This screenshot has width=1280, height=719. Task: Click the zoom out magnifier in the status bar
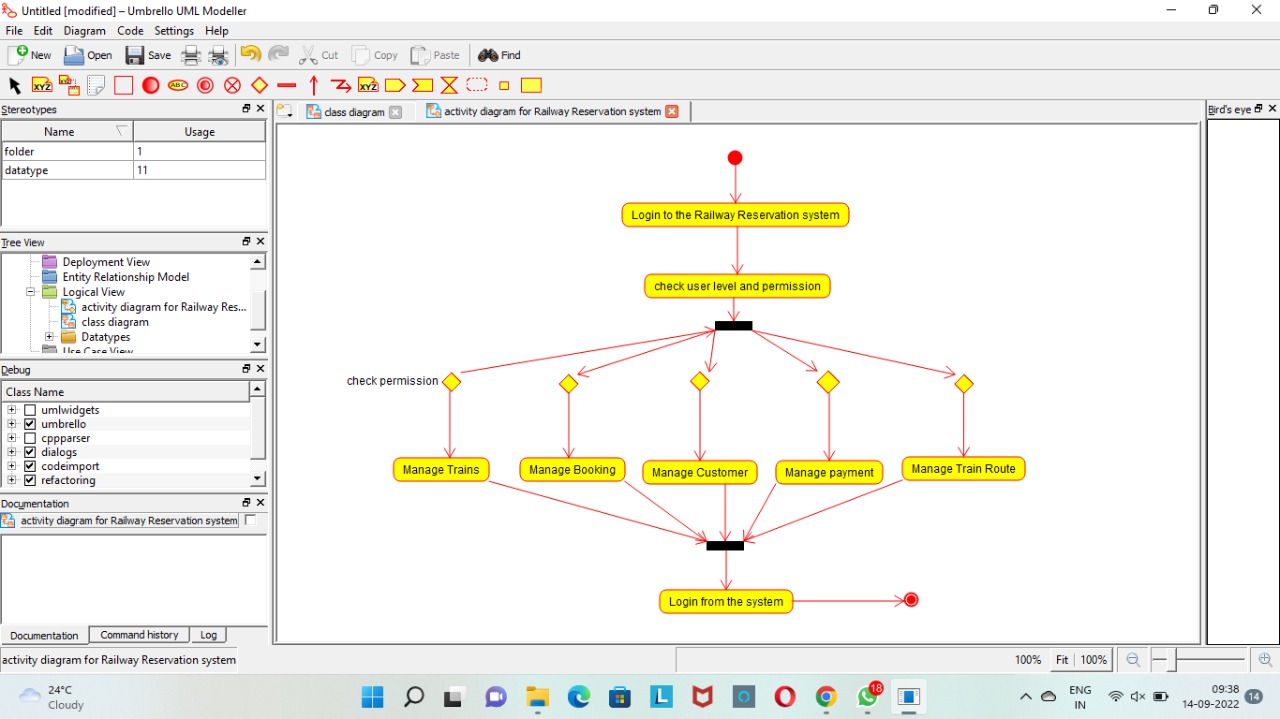tap(1133, 659)
